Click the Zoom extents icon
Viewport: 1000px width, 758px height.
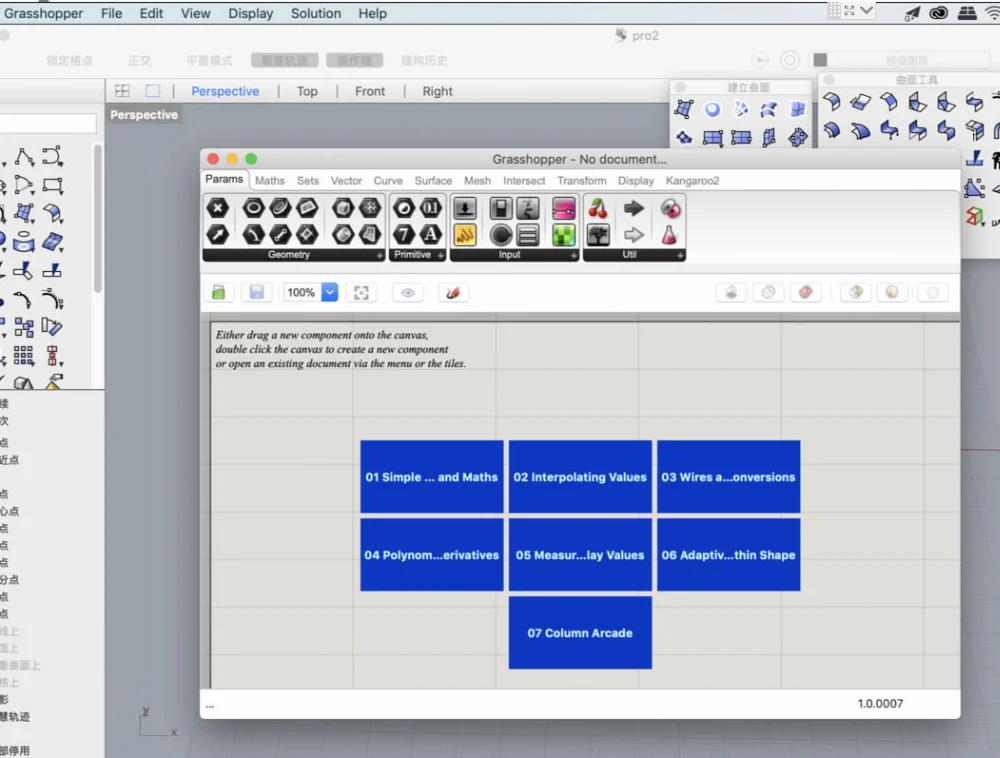coord(361,293)
